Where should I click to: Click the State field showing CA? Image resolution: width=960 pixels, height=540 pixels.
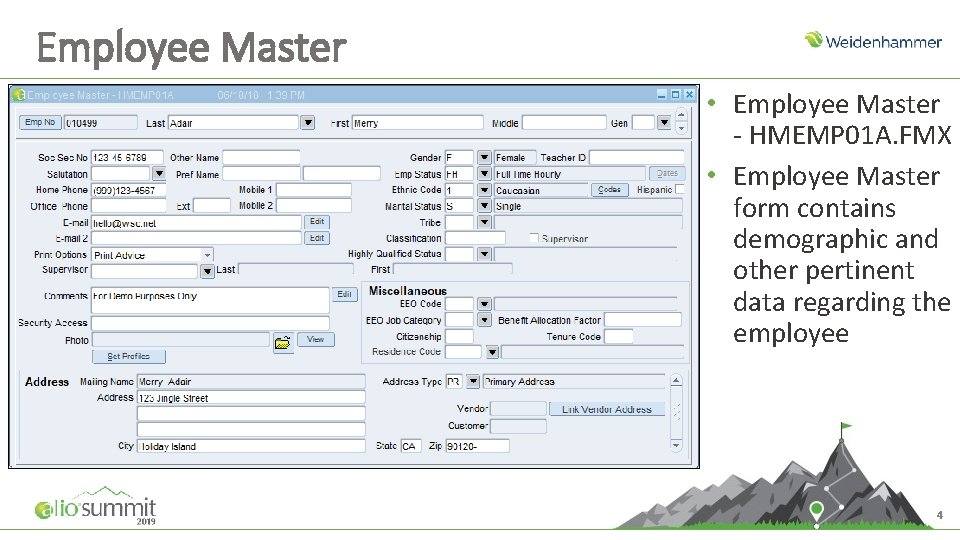pyautogui.click(x=411, y=446)
